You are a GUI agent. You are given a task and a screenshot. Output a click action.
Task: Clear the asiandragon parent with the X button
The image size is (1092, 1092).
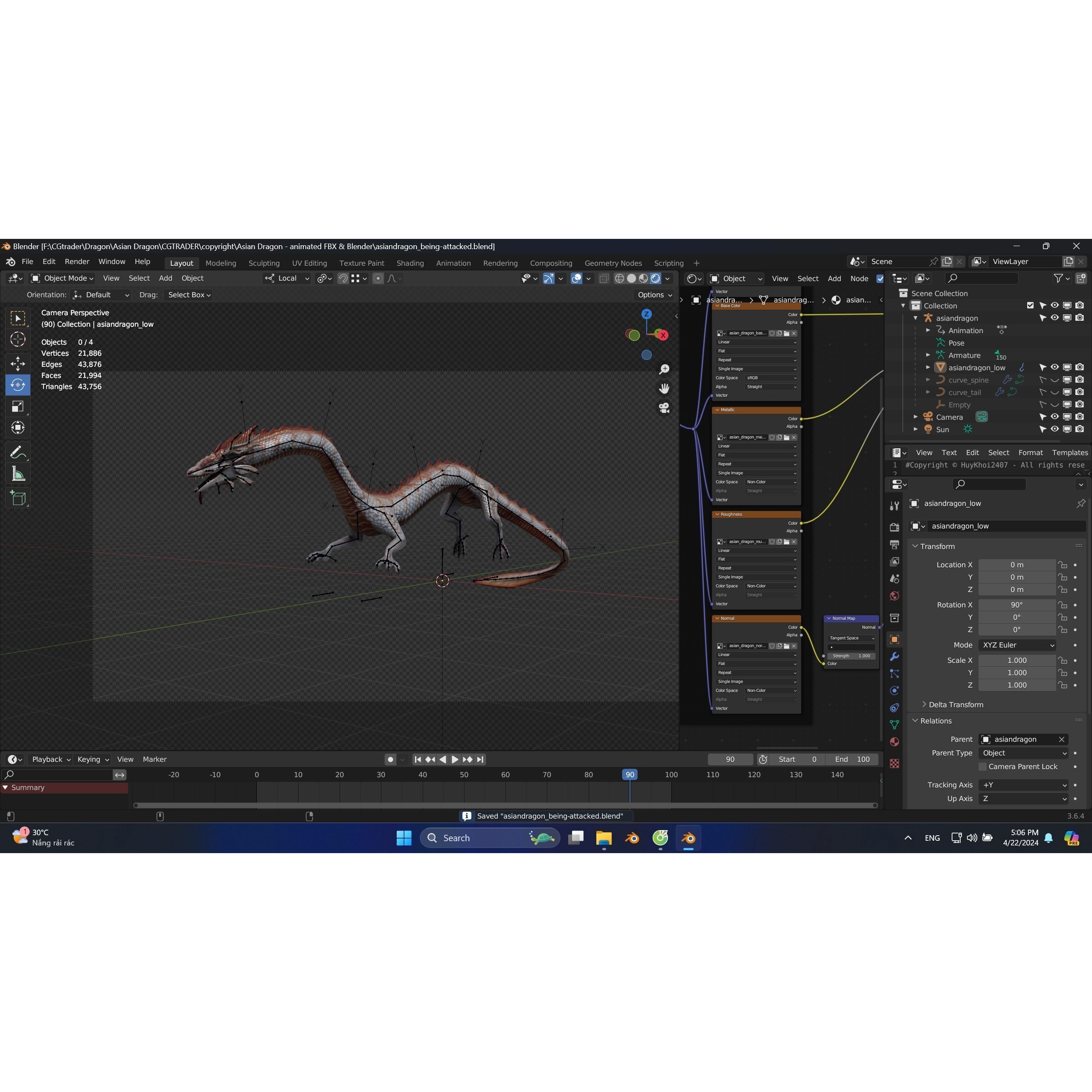point(1061,739)
